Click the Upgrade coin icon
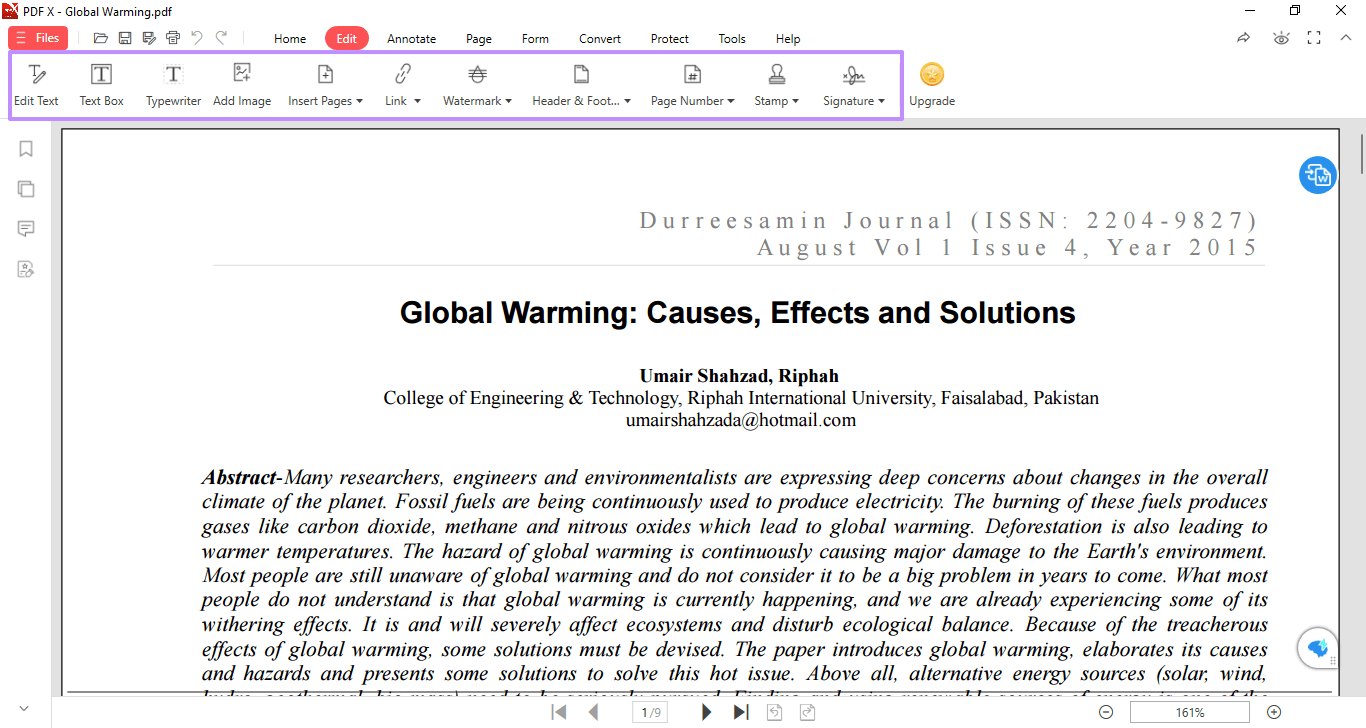1366x728 pixels. (x=932, y=74)
